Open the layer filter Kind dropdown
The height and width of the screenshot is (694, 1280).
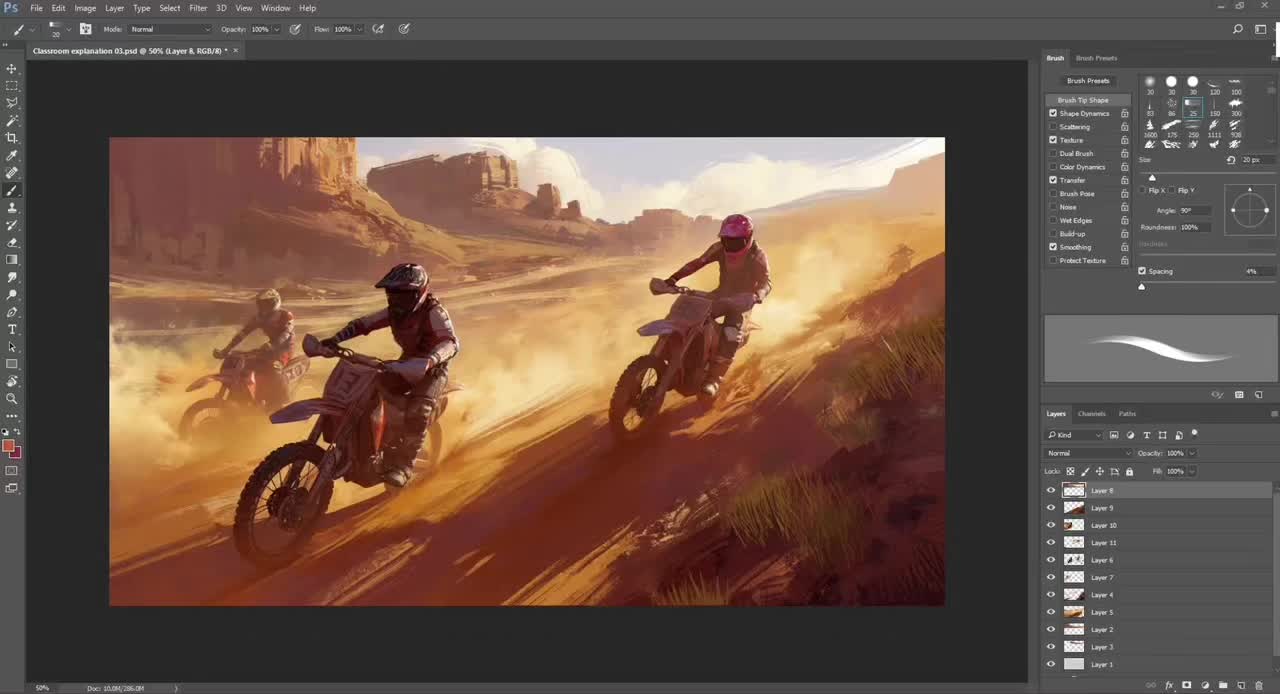pos(1074,435)
